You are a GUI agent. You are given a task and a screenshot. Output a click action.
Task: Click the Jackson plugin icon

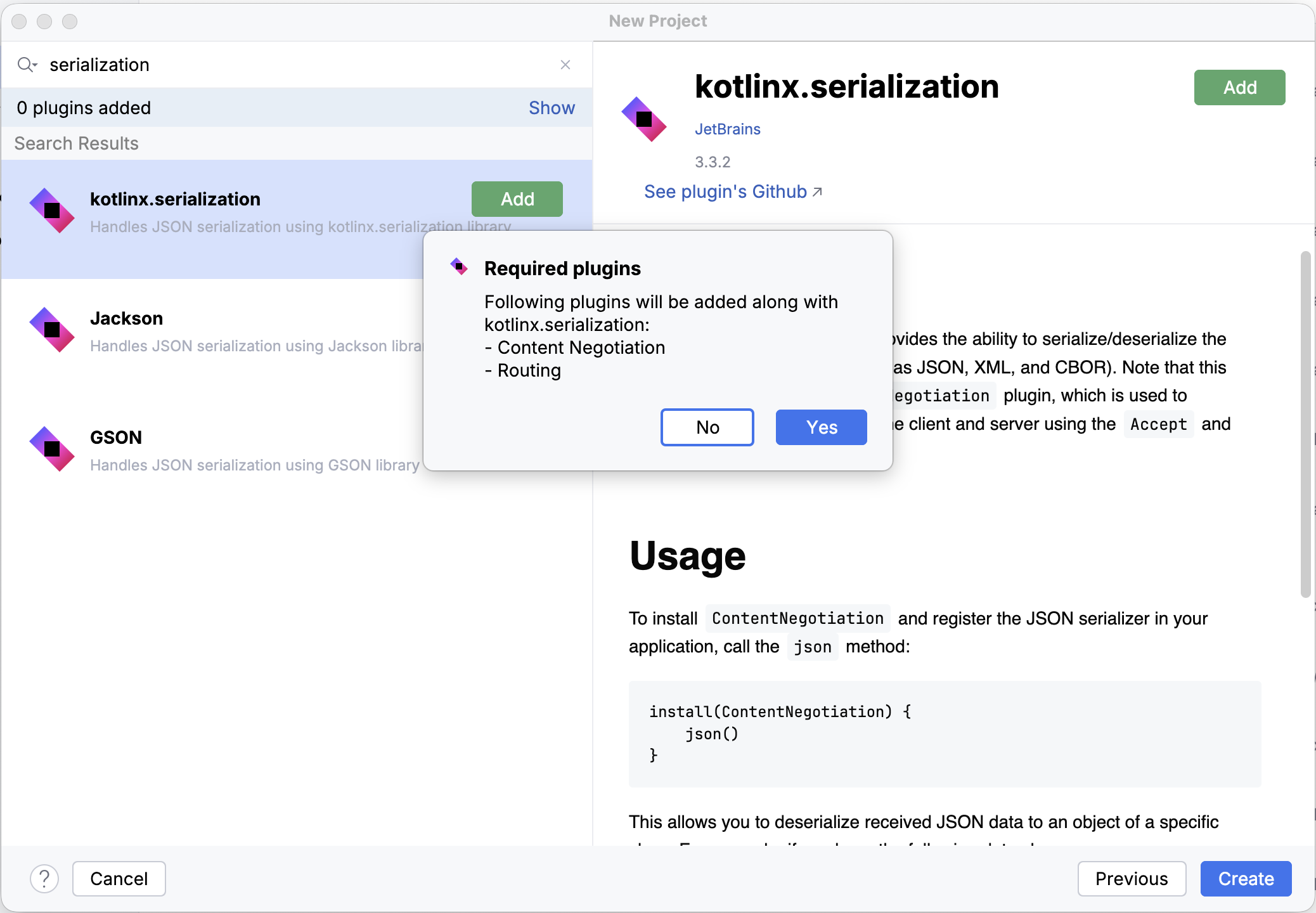click(x=52, y=330)
